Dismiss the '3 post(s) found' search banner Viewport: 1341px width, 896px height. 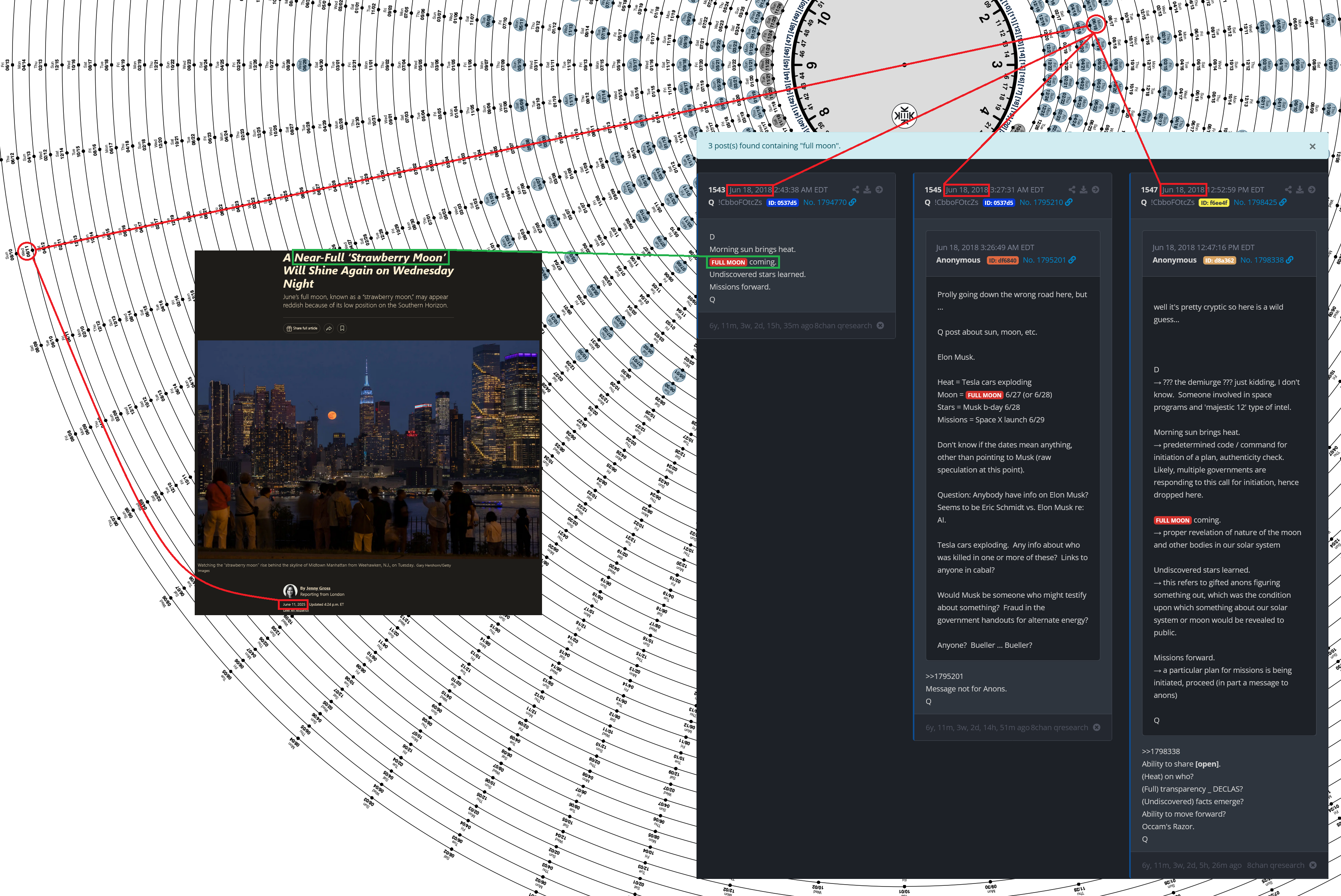1313,146
